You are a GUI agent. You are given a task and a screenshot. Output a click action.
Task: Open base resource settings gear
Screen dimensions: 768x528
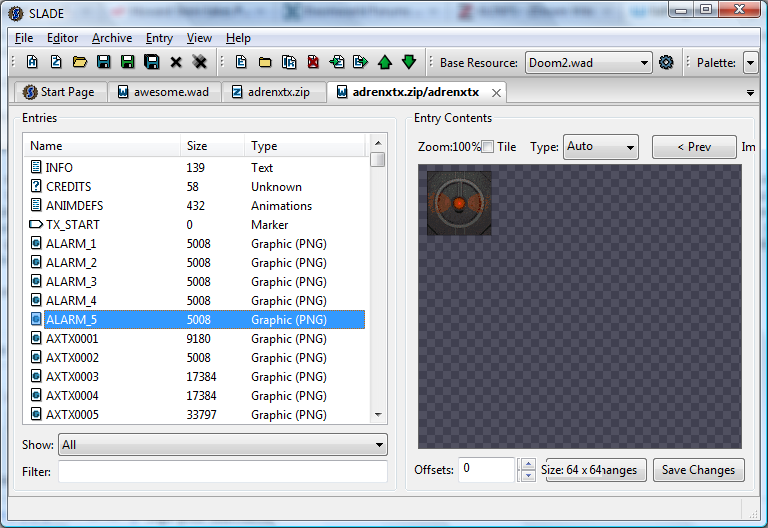(666, 63)
